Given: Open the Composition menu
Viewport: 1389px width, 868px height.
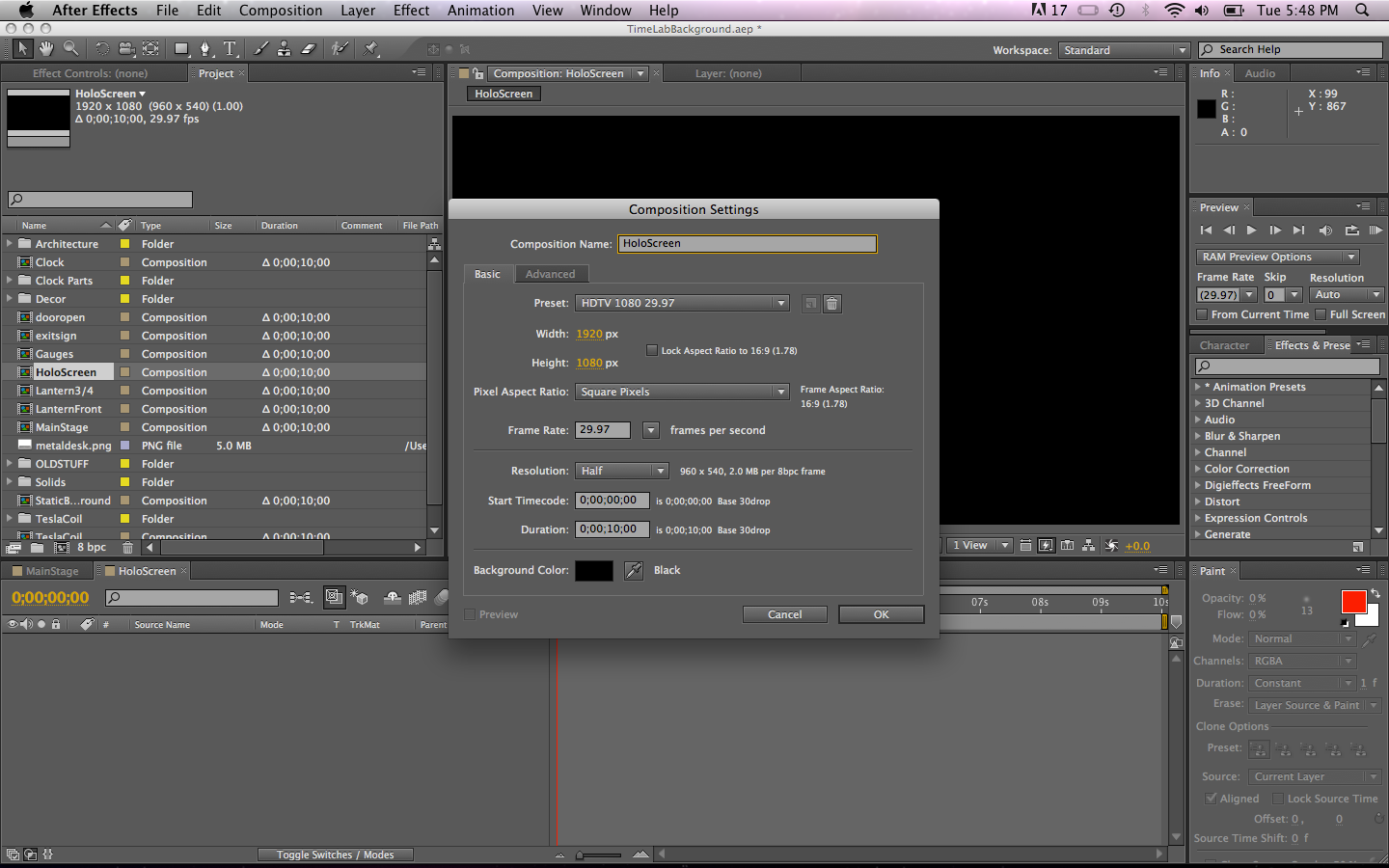Looking at the screenshot, I should tap(281, 11).
